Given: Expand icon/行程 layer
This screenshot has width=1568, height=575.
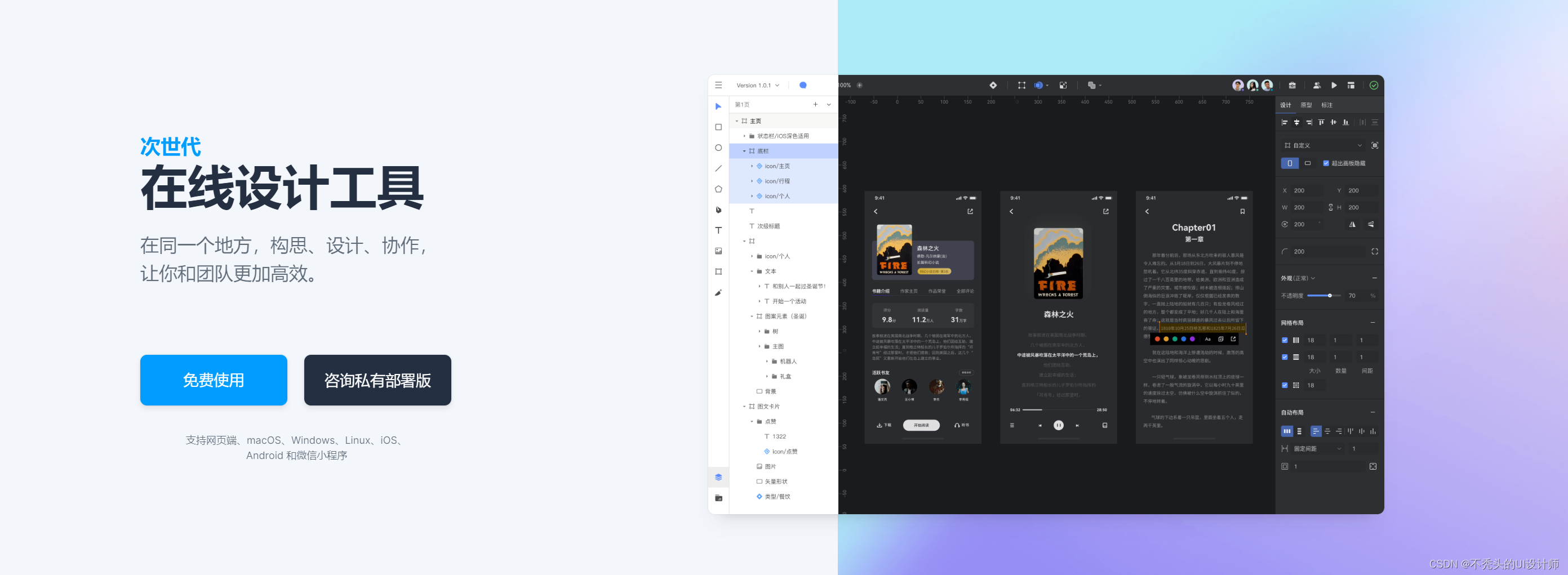Looking at the screenshot, I should point(751,181).
